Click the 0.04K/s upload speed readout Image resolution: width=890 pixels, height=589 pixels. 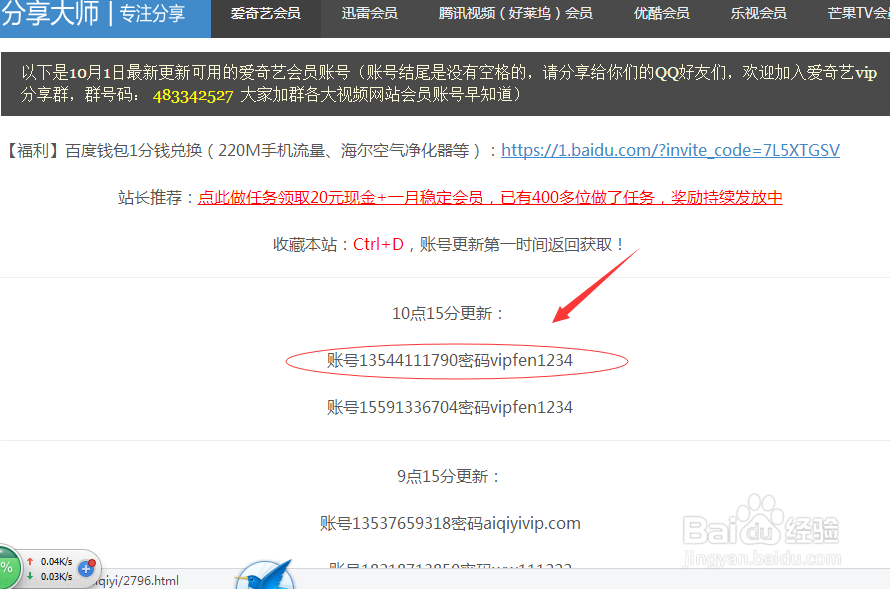pyautogui.click(x=56, y=561)
